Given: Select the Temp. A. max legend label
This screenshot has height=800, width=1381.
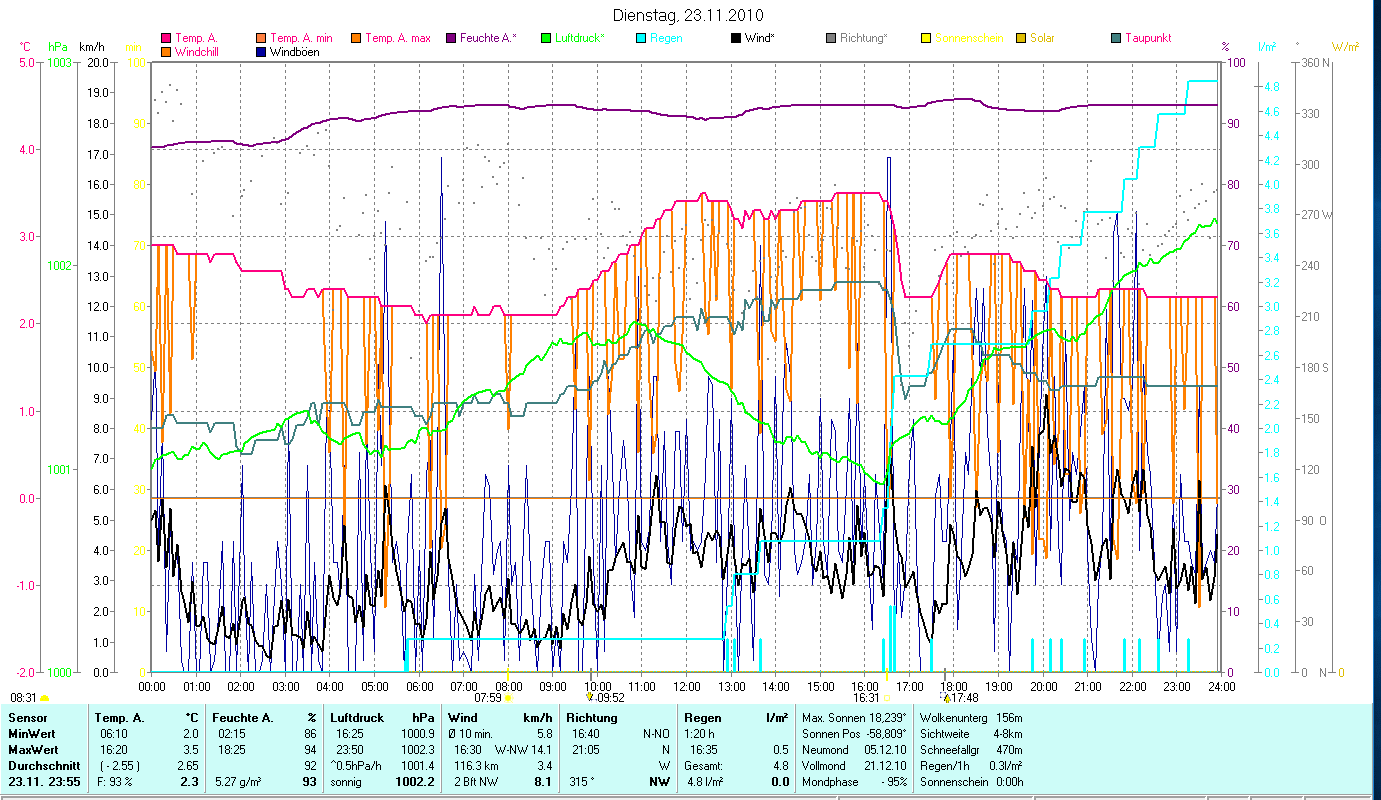Looking at the screenshot, I should 398,38.
